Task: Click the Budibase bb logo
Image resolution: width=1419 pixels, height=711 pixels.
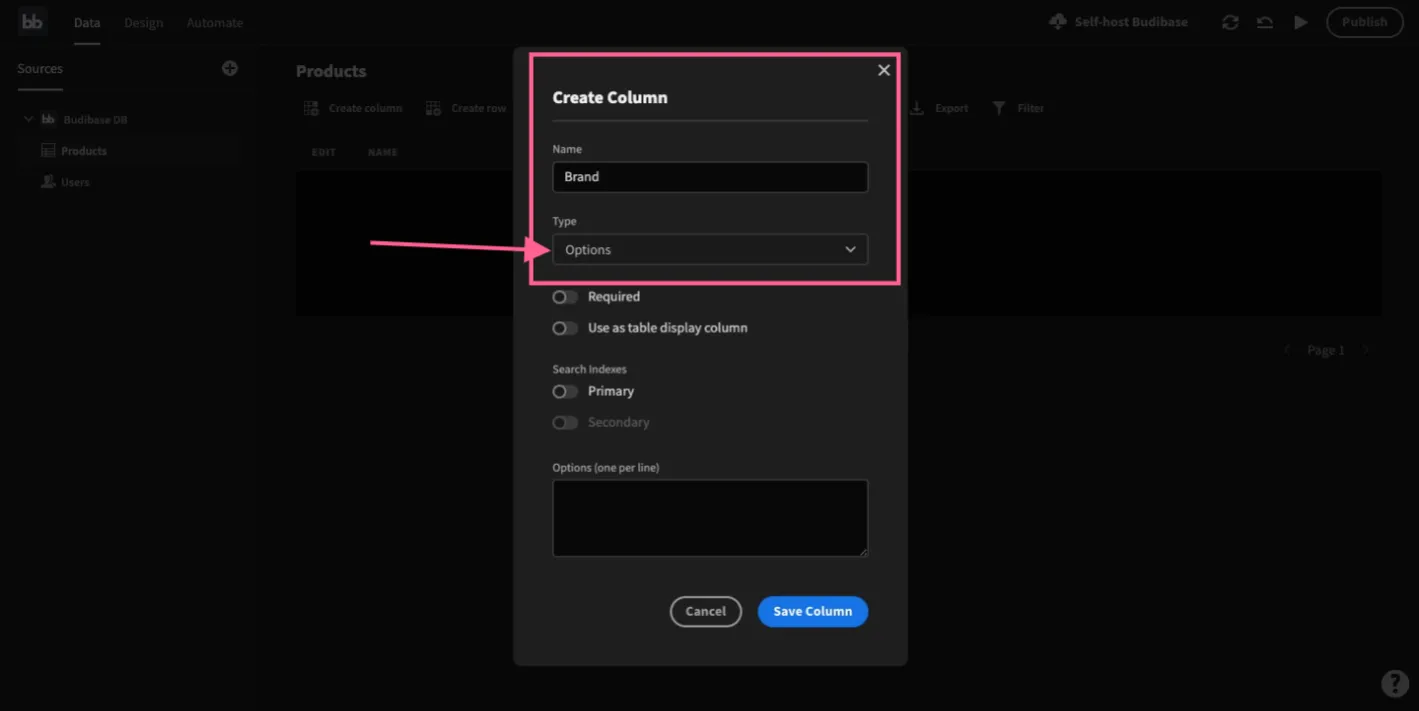Action: coord(32,21)
